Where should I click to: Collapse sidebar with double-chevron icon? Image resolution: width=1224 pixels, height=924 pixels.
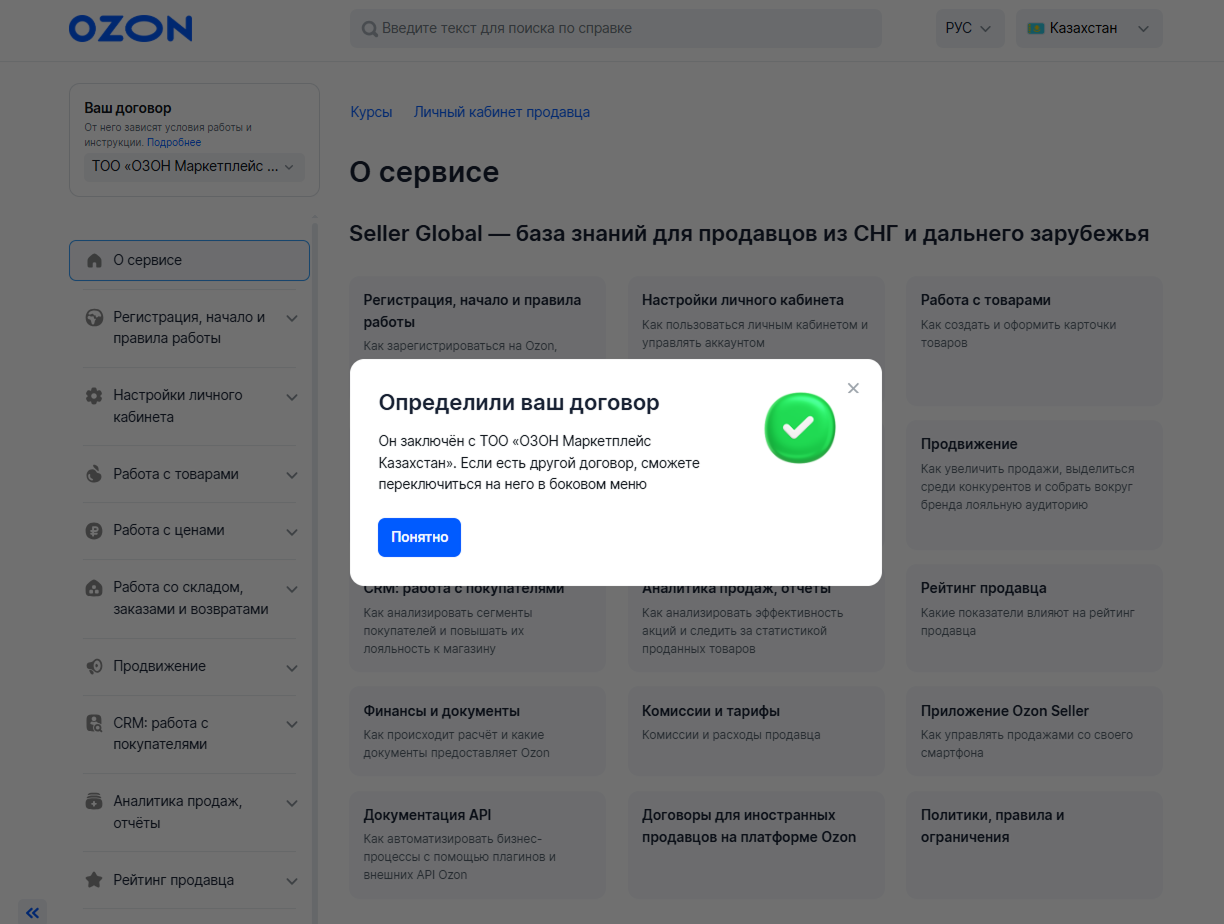(x=33, y=912)
